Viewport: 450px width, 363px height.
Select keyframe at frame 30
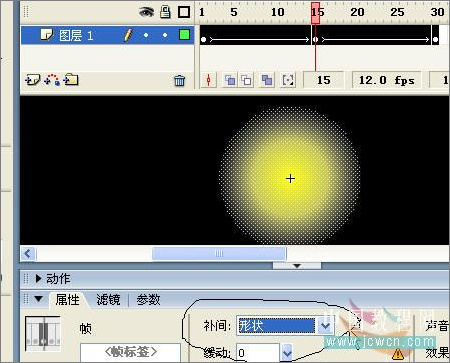435,40
